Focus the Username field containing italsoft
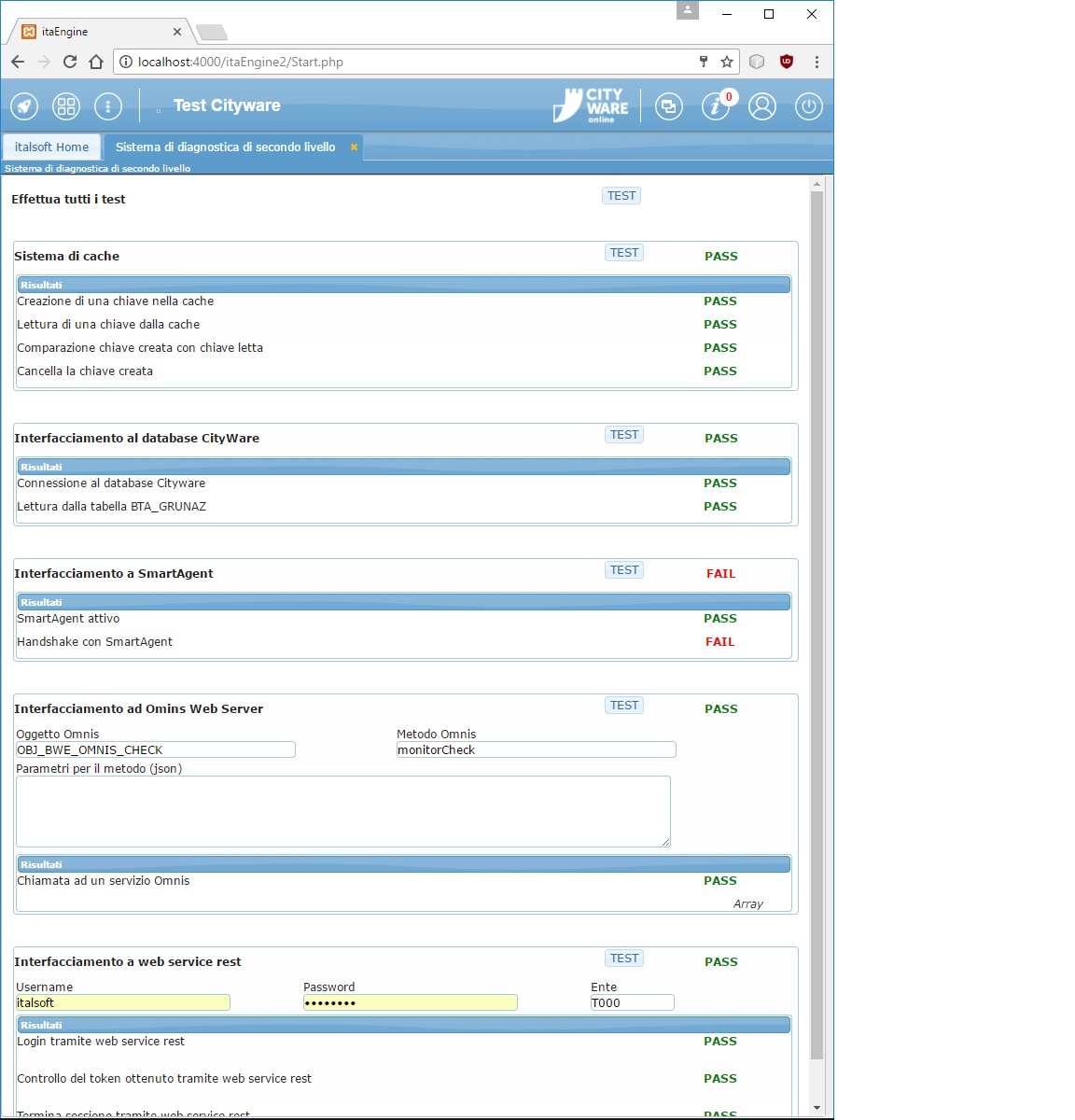This screenshot has width=1075, height=1120. (x=122, y=1003)
